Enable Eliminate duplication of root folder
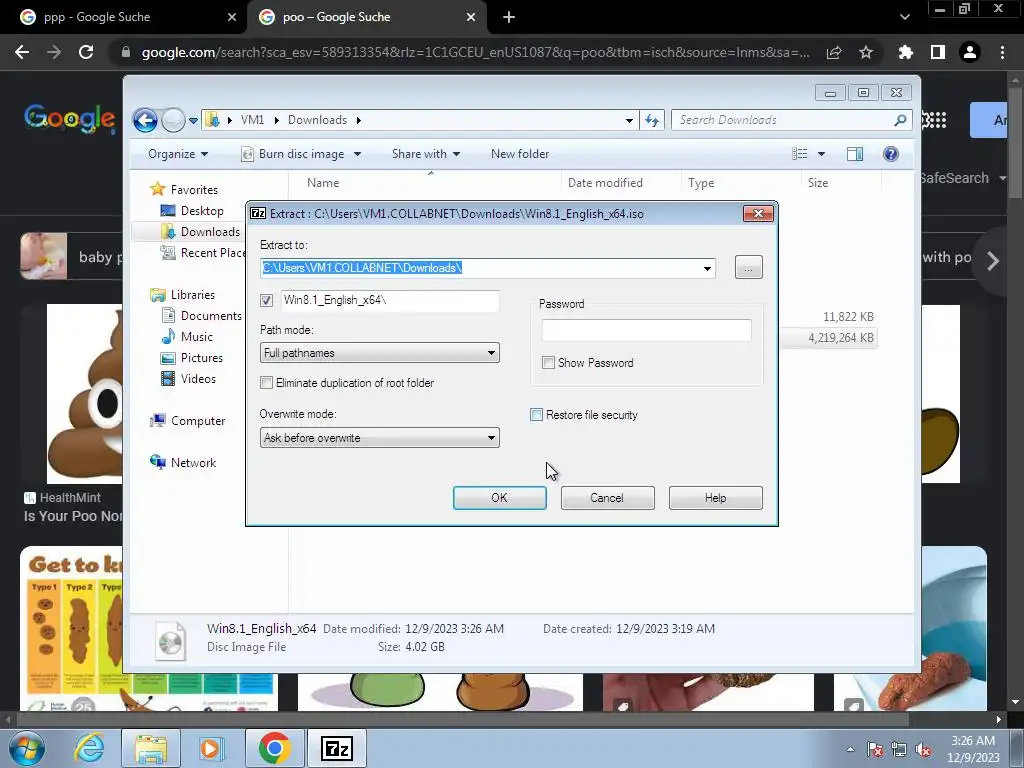The width and height of the screenshot is (1024, 768). (266, 383)
